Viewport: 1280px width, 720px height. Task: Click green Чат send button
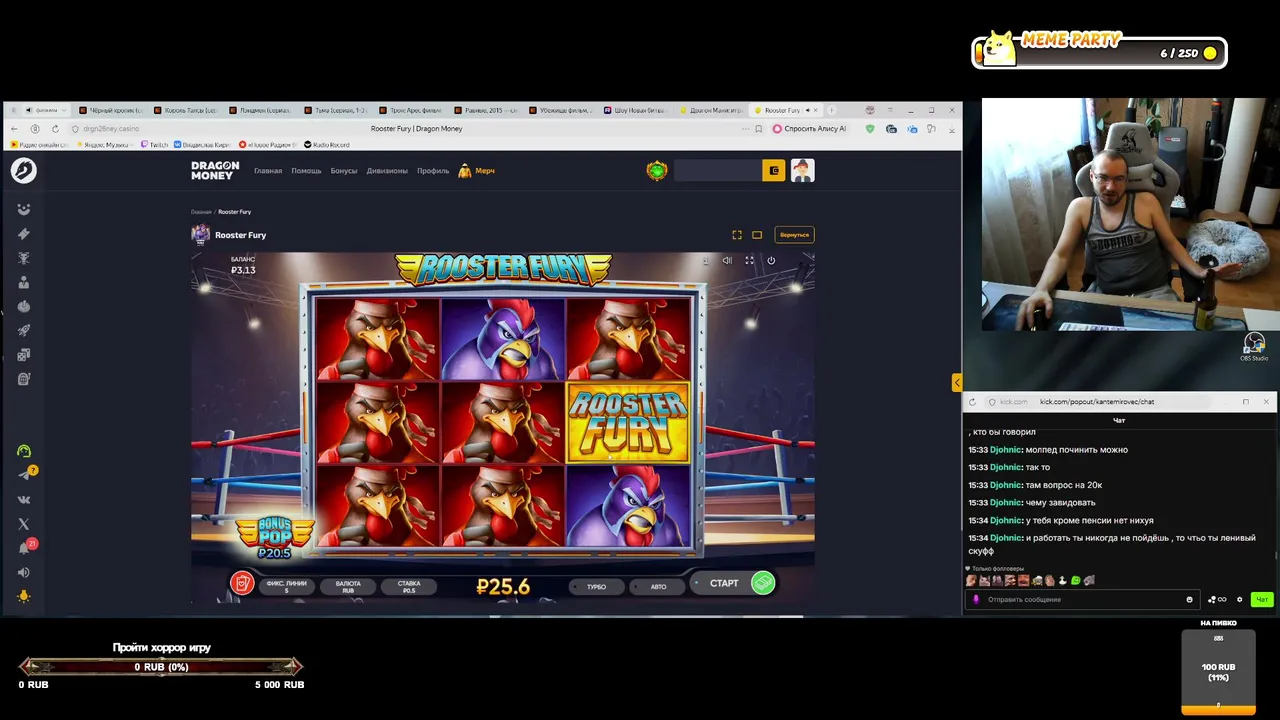[1262, 600]
